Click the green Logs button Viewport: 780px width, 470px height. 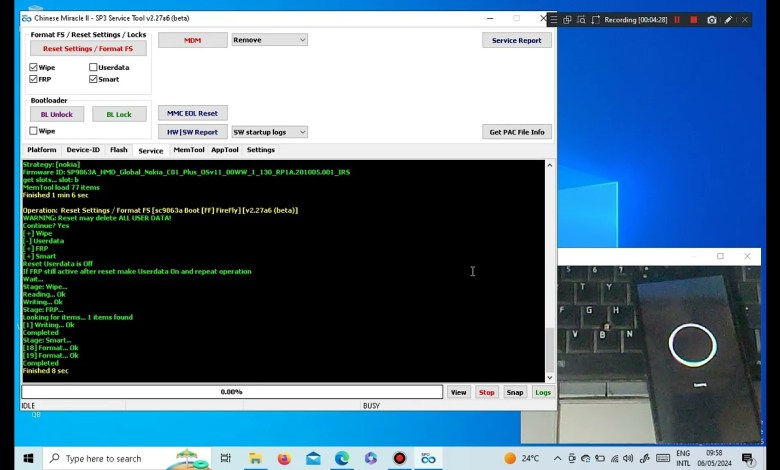[543, 392]
